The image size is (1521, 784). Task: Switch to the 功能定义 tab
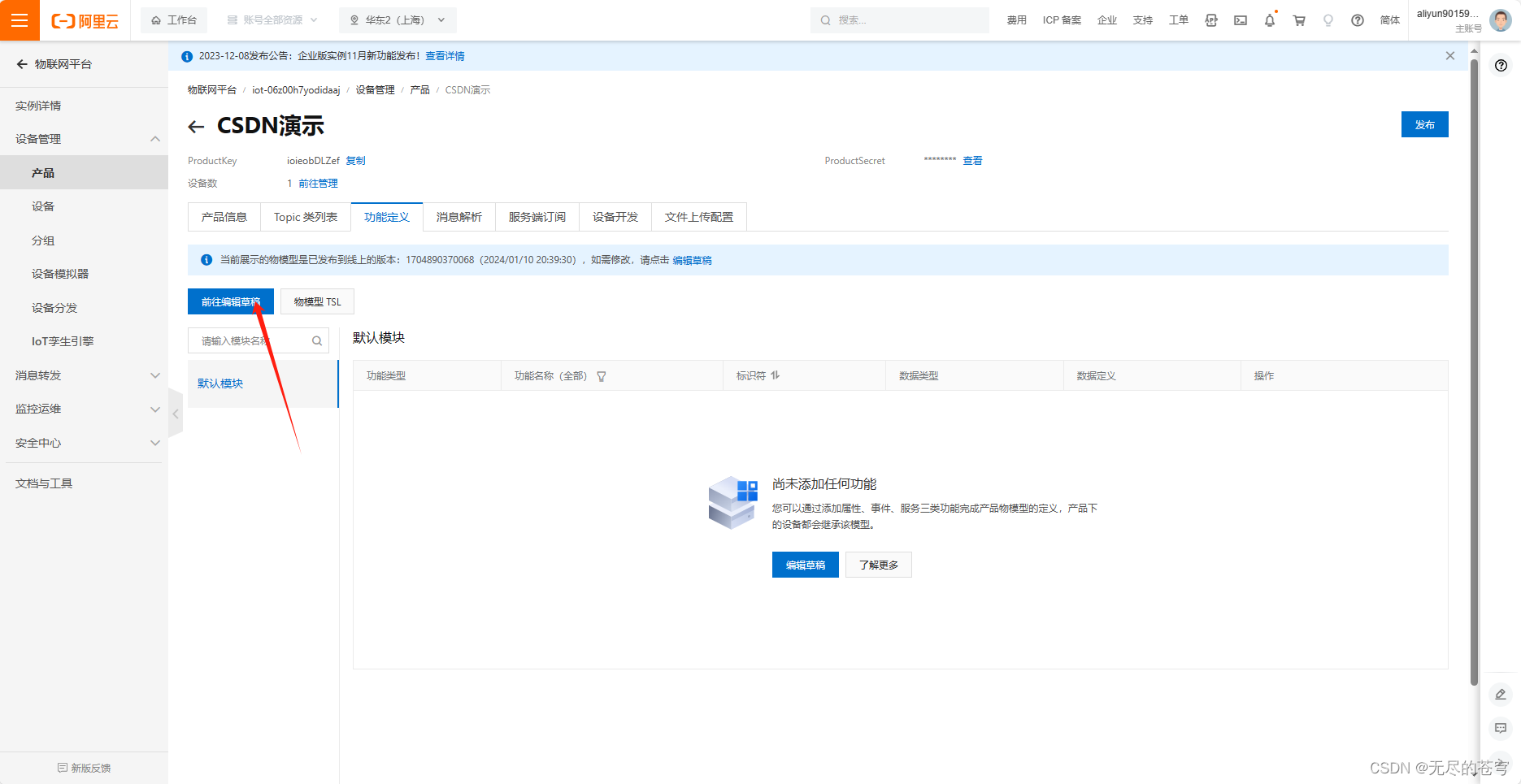click(x=387, y=217)
